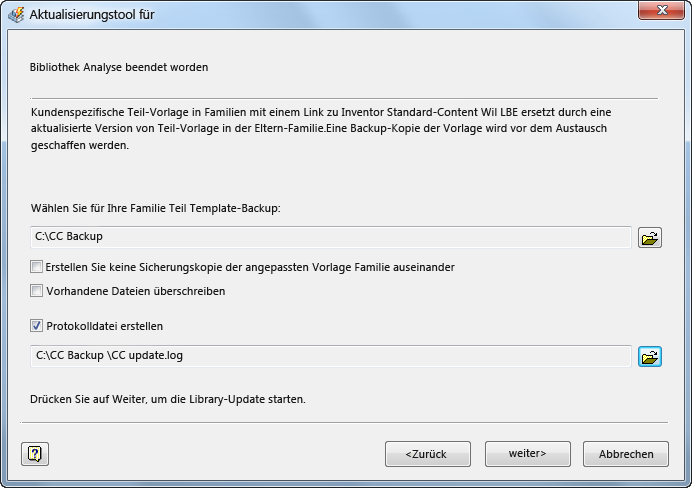Image resolution: width=692 pixels, height=488 pixels.
Task: Enable 'Erstellen Sie keine Sicherungskopie' checkbox
Action: 37,267
